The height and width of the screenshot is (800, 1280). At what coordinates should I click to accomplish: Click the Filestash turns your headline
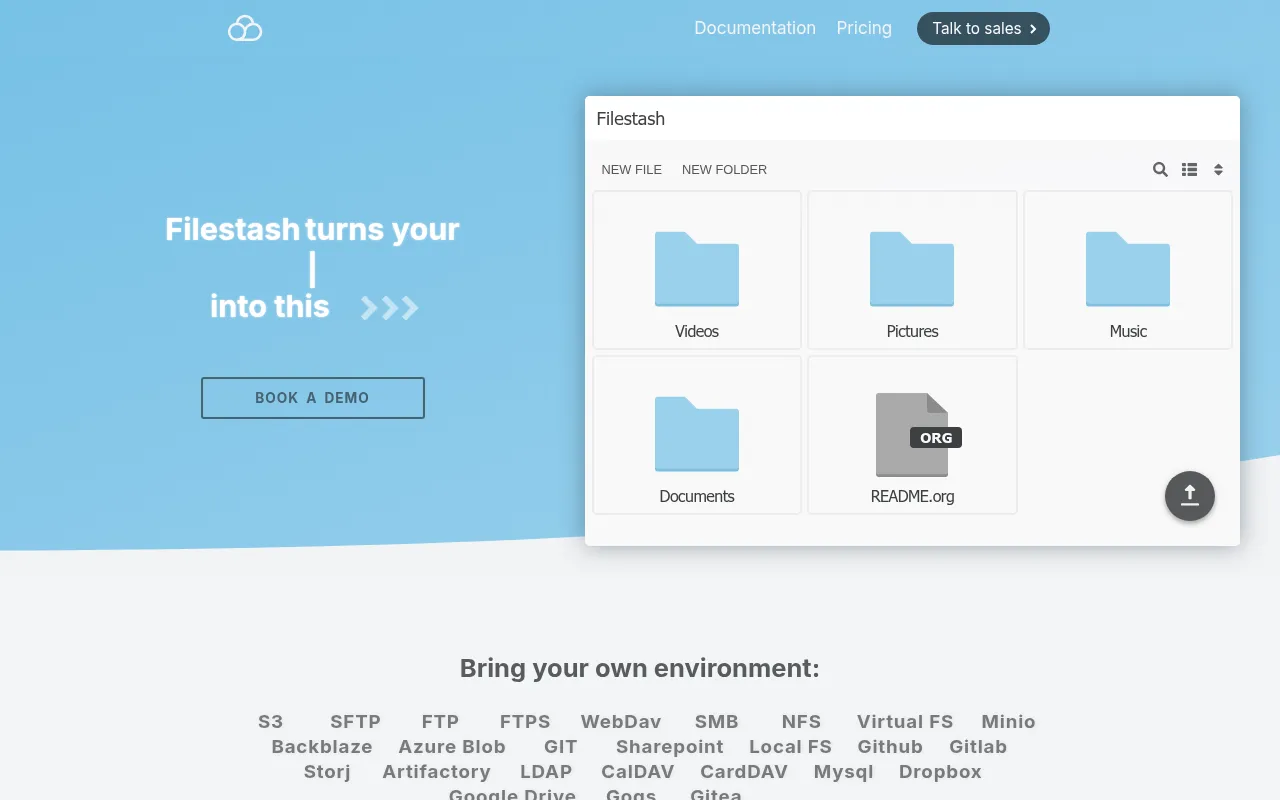pos(312,230)
